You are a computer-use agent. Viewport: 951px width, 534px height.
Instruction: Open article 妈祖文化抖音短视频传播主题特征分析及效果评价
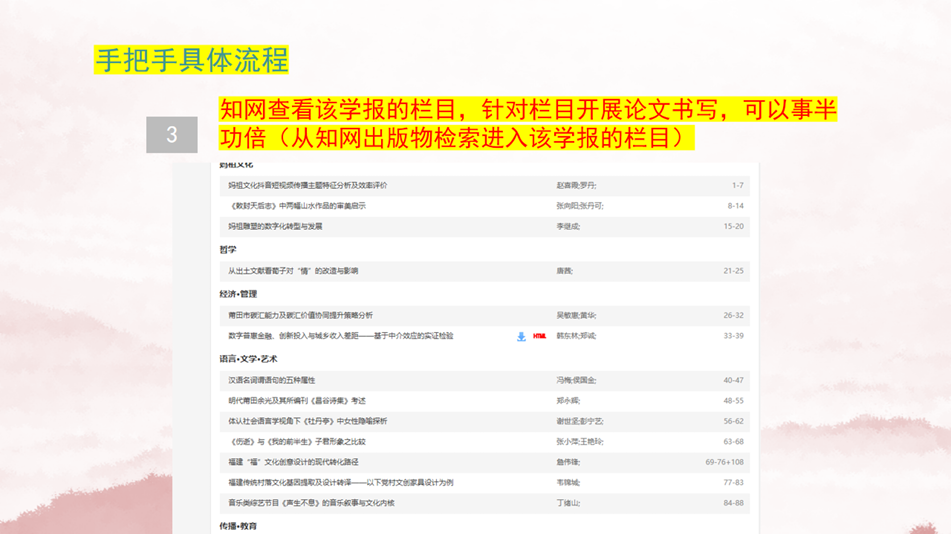click(308, 185)
